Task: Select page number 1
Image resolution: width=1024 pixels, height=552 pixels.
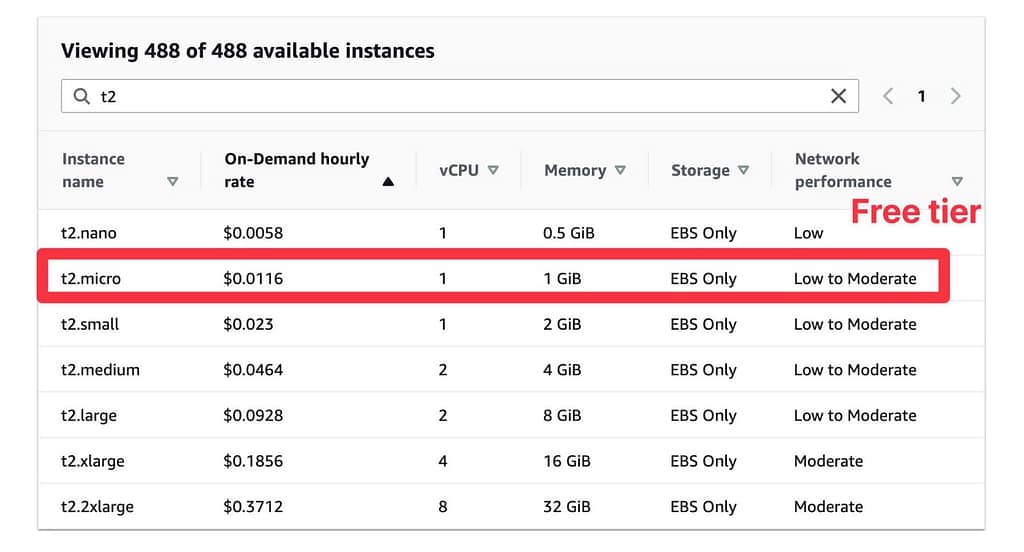Action: point(921,96)
